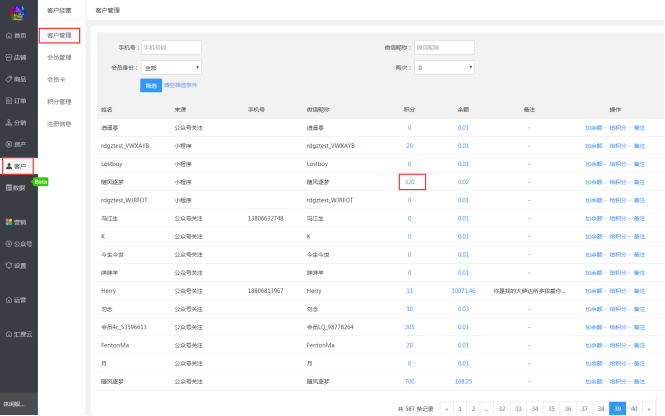Viewport: 665px width, 416px height.
Task: Open 商品 products sidebar item
Action: 17,78
